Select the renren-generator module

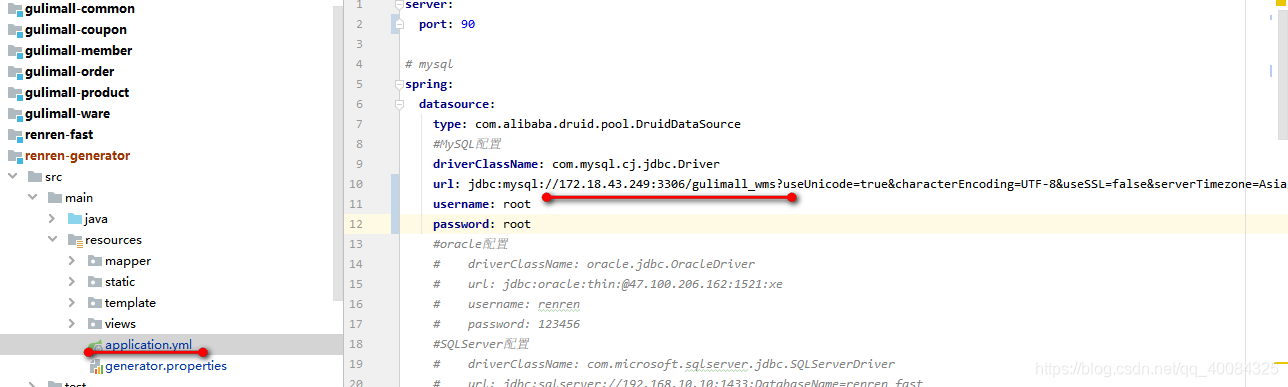(x=77, y=155)
